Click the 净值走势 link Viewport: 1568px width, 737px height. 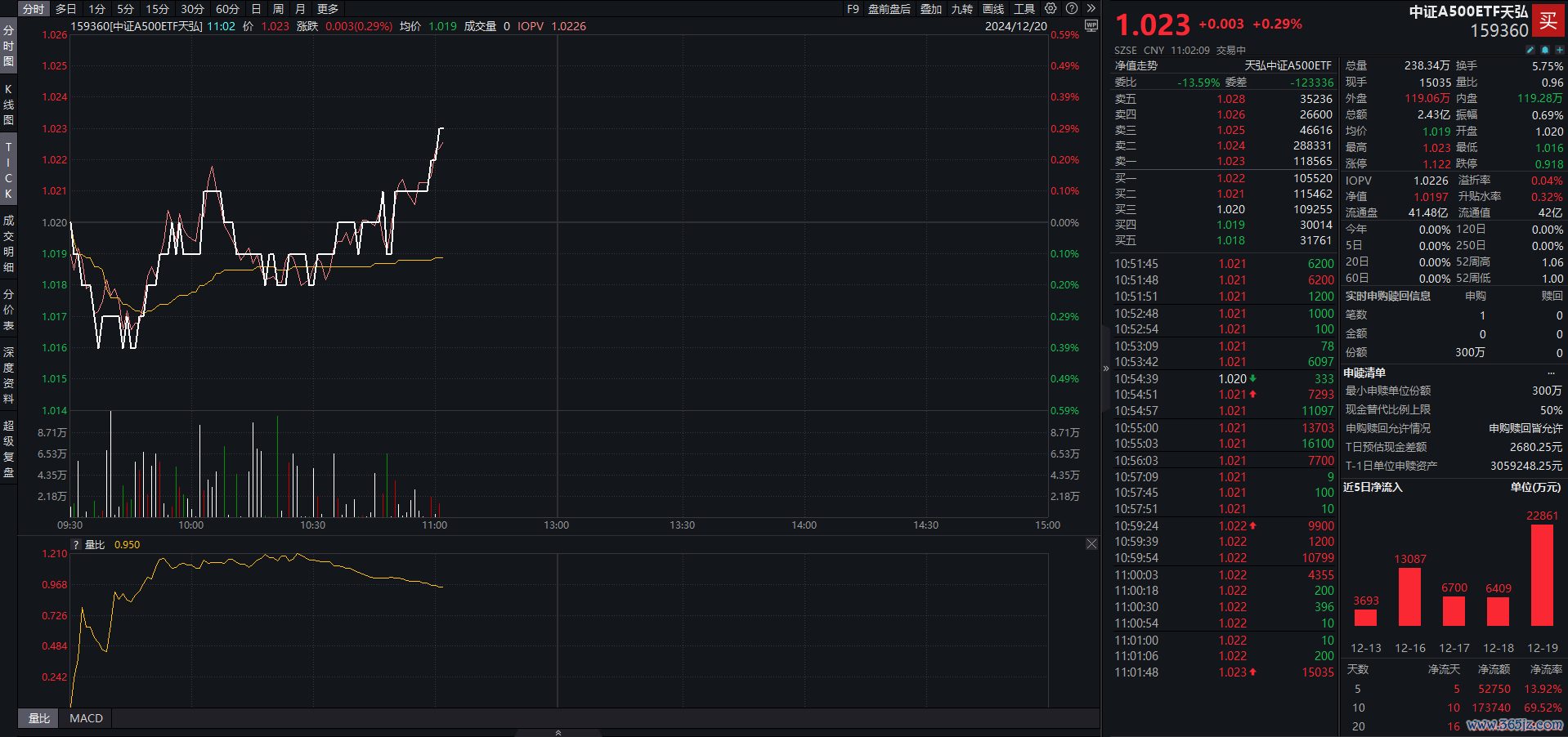1136,65
